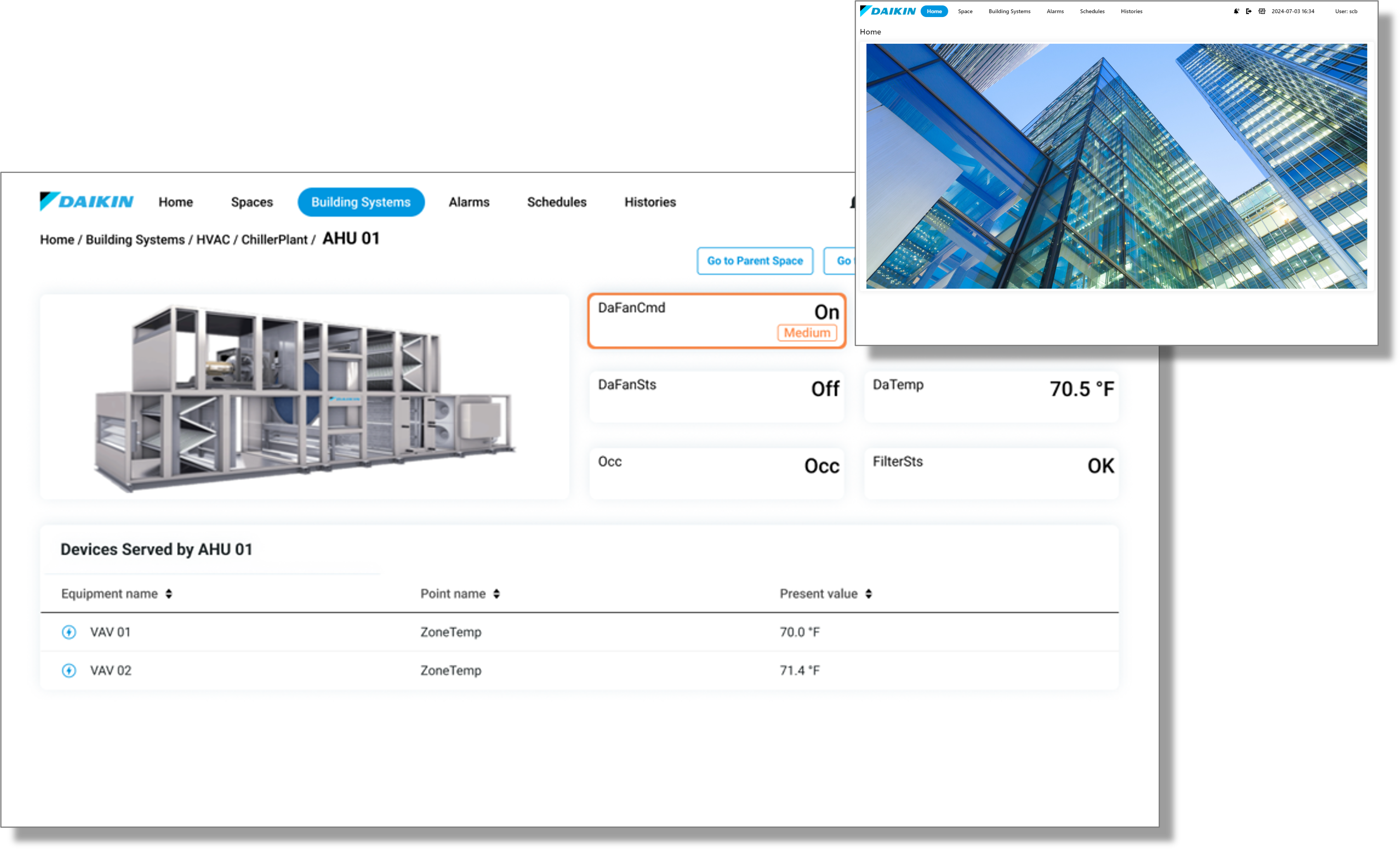Click the Go to Parent Space button
This screenshot has width=1400, height=849.
pyautogui.click(x=755, y=261)
